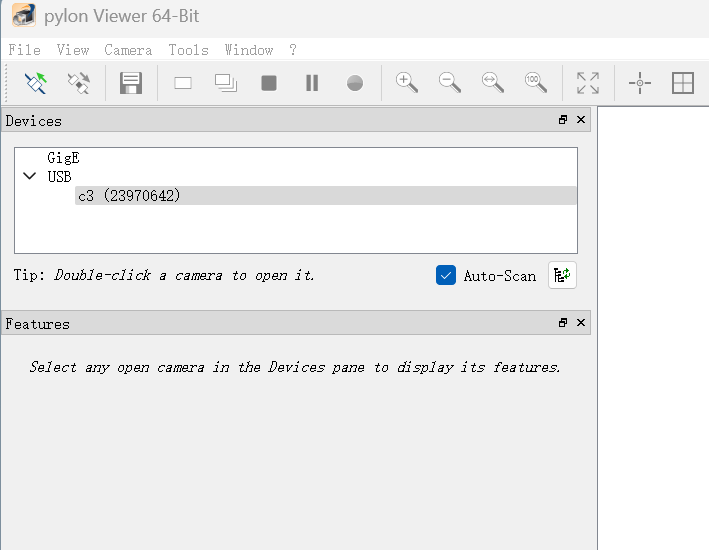The image size is (709, 550).
Task: Zoom out with magnifier minus icon
Action: click(x=450, y=83)
